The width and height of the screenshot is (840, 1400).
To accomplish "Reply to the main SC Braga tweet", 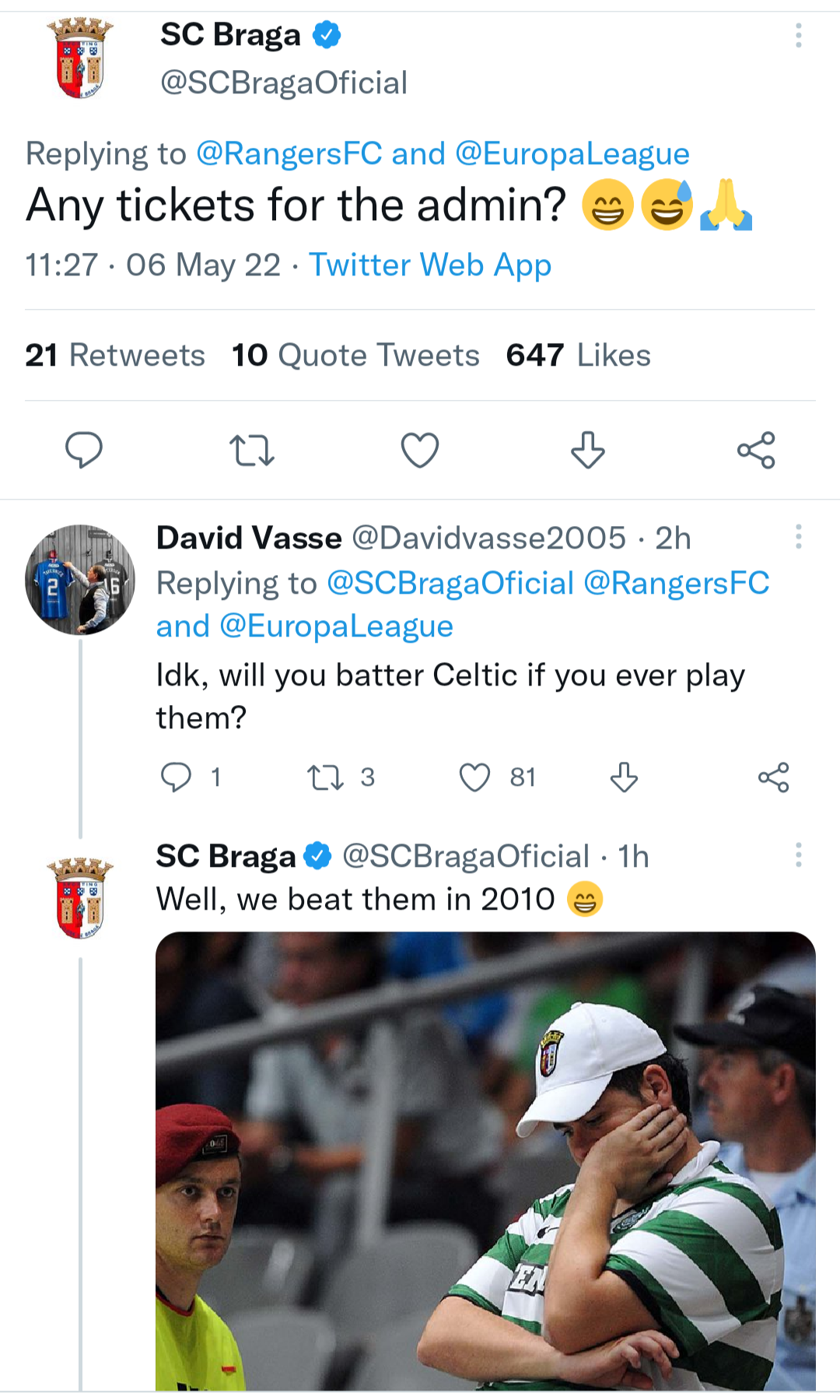I will [84, 450].
